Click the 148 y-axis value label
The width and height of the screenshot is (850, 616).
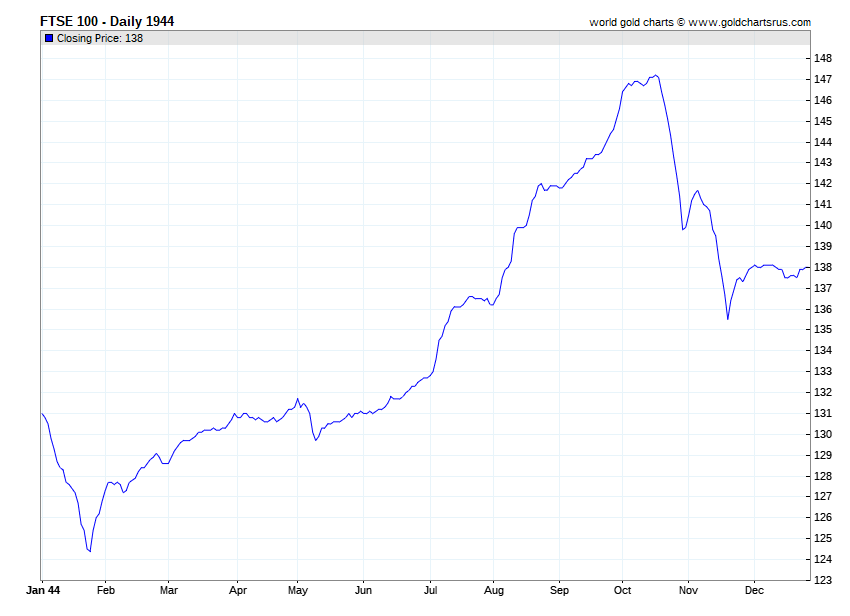pos(823,58)
